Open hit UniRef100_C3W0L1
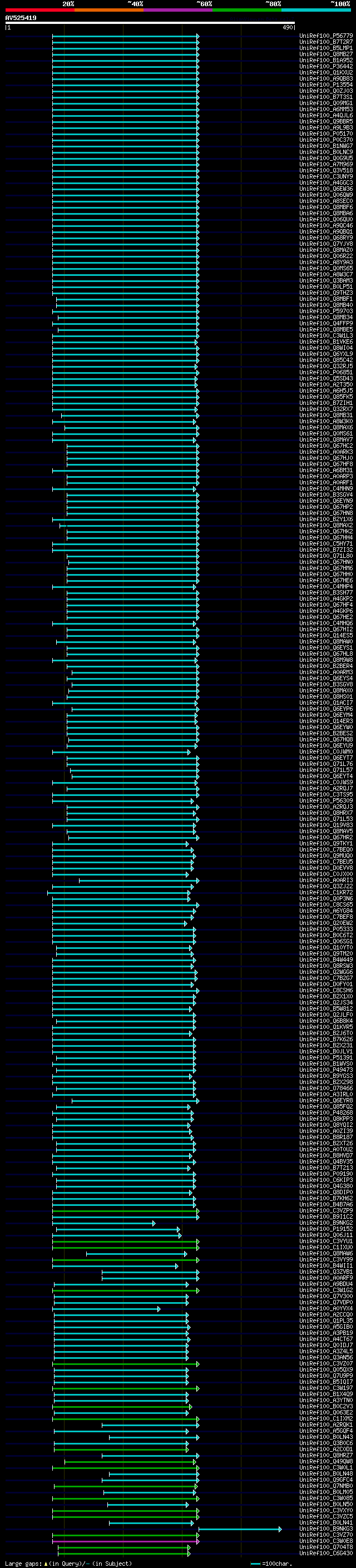This screenshot has height=1568, width=356. (326, 1467)
